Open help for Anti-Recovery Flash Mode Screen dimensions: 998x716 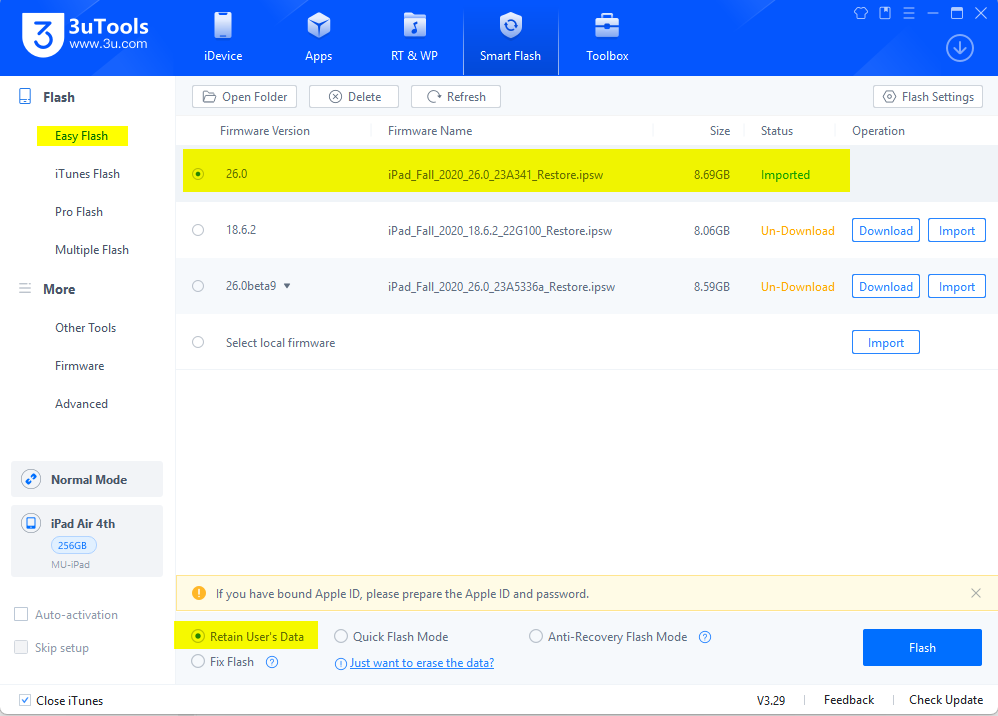(705, 637)
